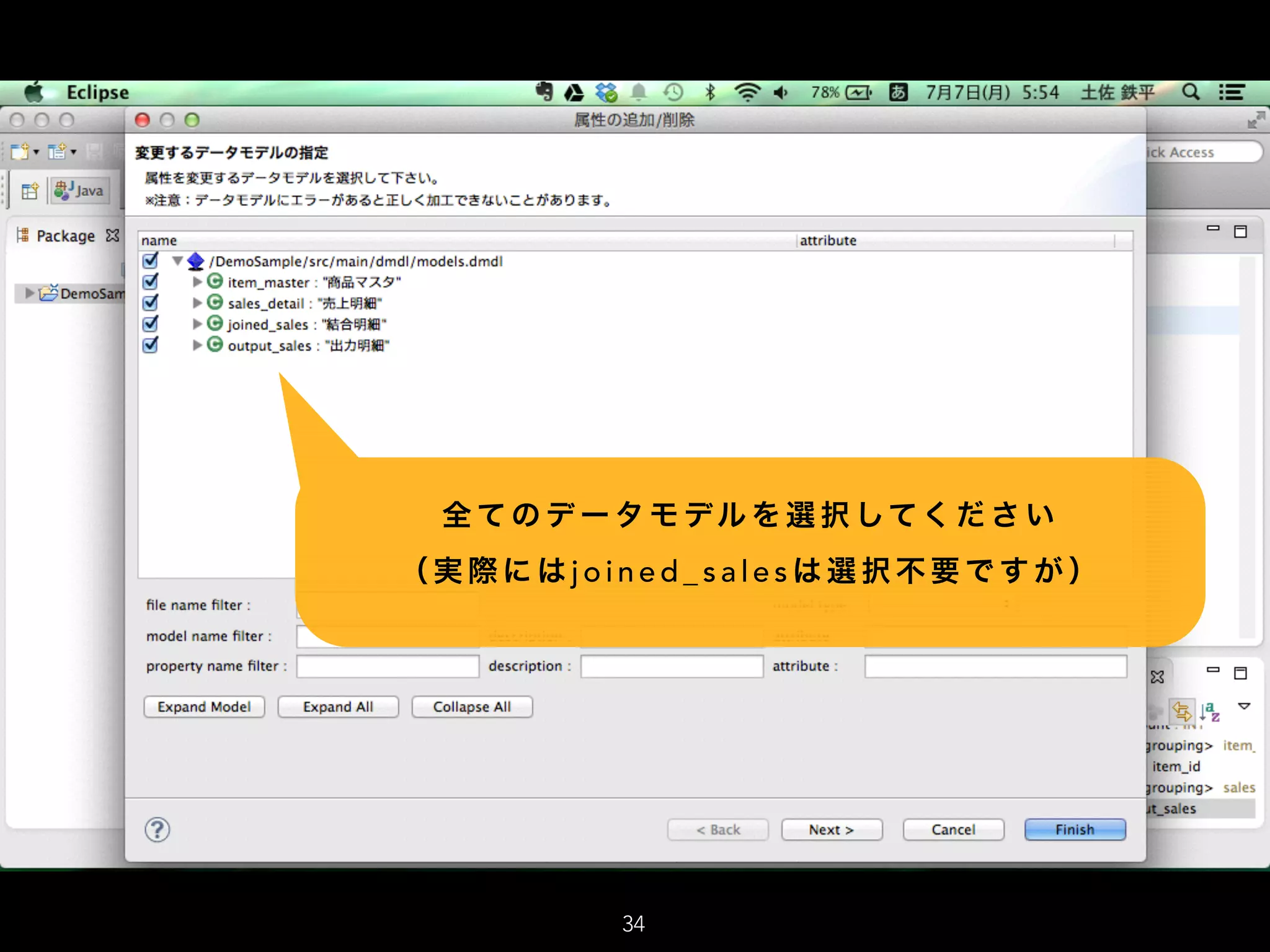
Task: Click the property name filter field
Action: (388, 666)
